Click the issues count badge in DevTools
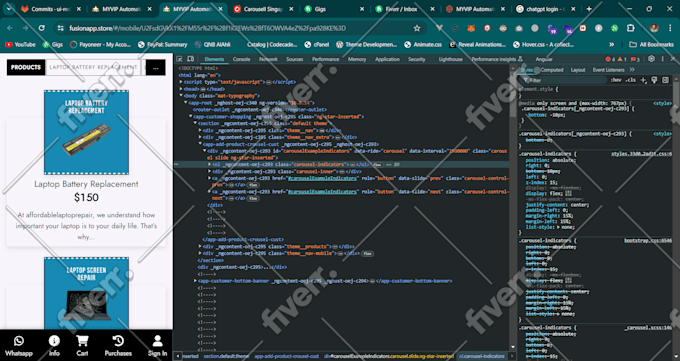This screenshot has width=680, height=361. [x=635, y=59]
